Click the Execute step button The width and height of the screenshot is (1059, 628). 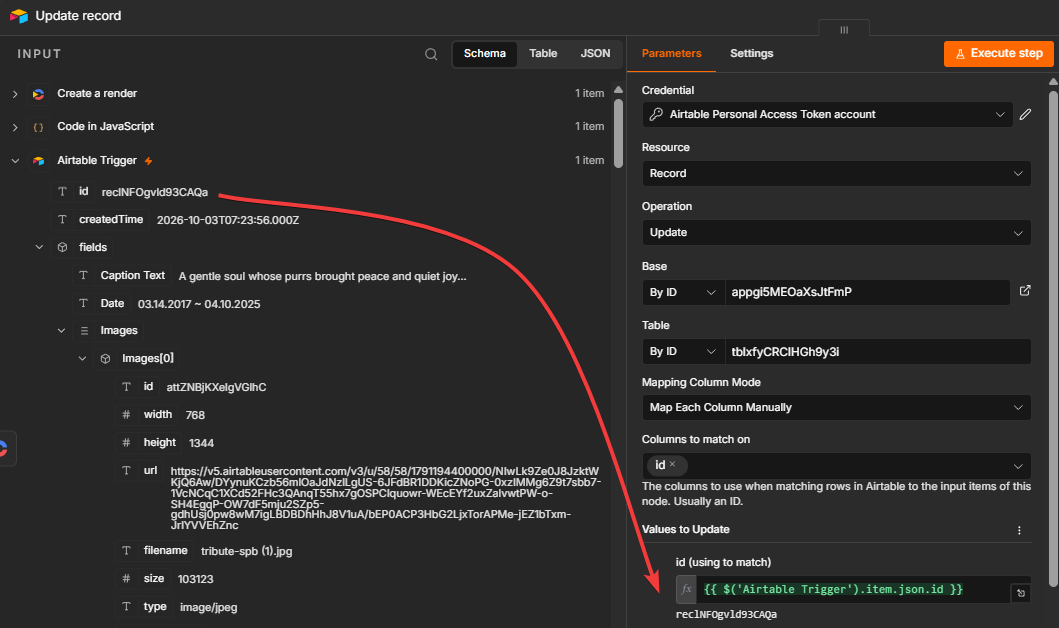[998, 53]
